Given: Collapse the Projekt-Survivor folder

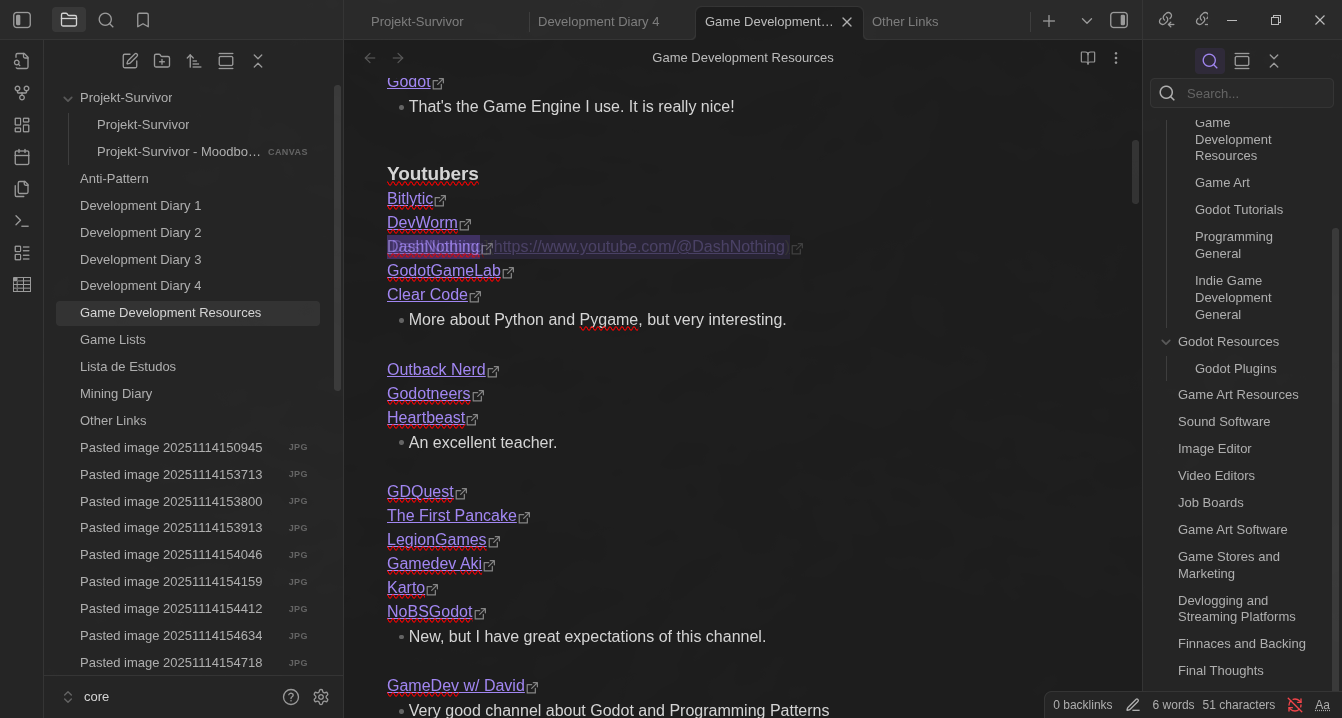Looking at the screenshot, I should [68, 98].
